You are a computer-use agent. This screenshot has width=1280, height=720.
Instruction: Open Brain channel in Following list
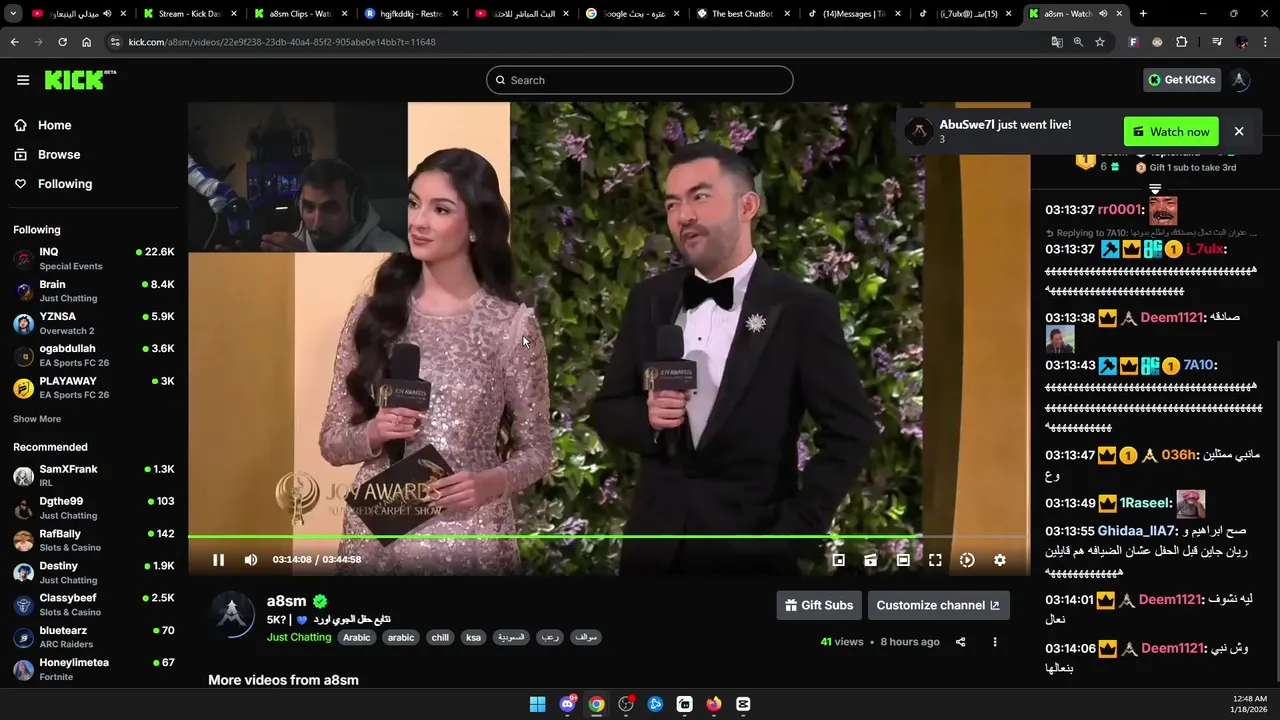coord(94,290)
